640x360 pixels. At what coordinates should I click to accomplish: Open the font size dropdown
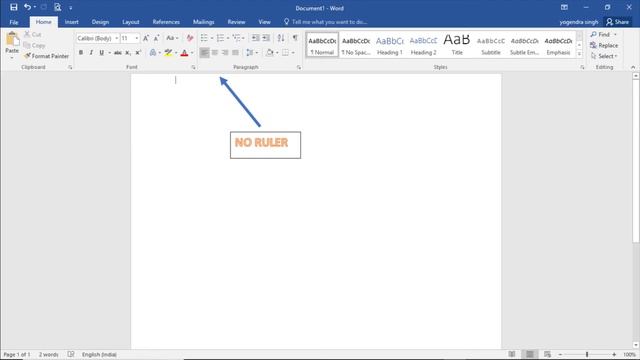click(137, 38)
